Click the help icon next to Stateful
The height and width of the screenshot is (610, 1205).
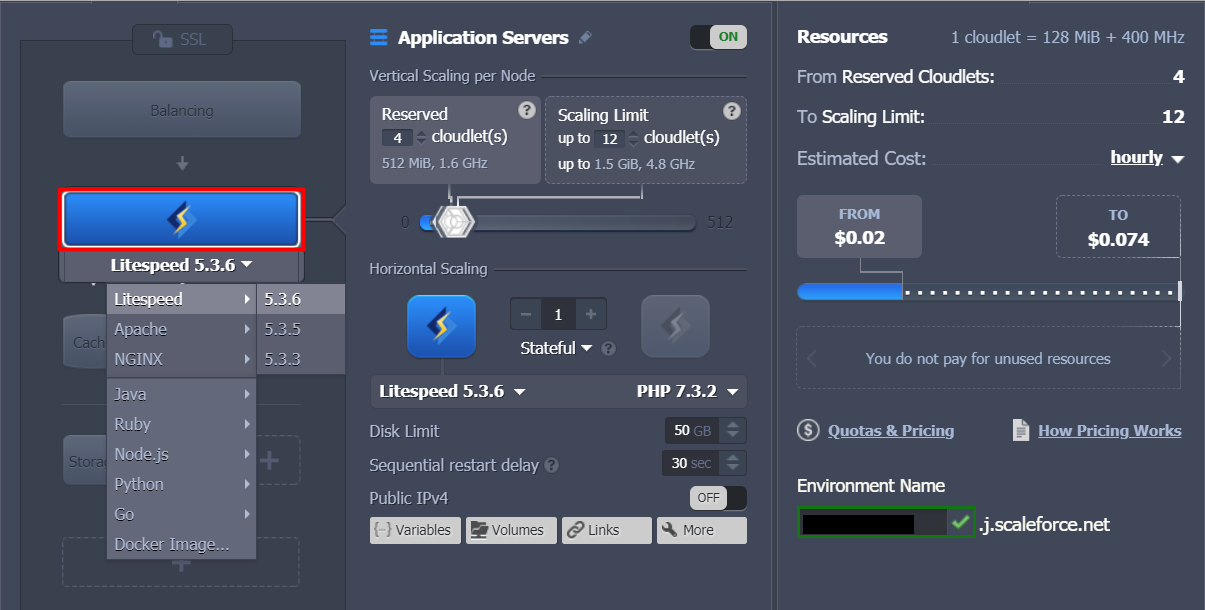608,349
